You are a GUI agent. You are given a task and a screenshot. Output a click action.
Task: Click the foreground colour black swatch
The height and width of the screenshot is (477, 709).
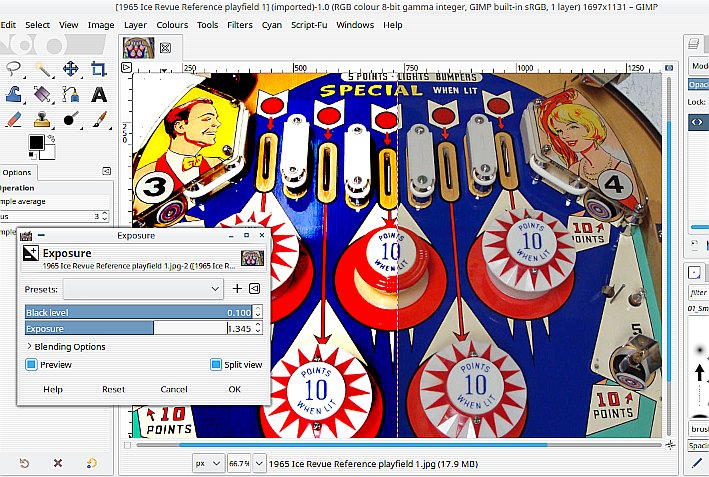pyautogui.click(x=36, y=142)
